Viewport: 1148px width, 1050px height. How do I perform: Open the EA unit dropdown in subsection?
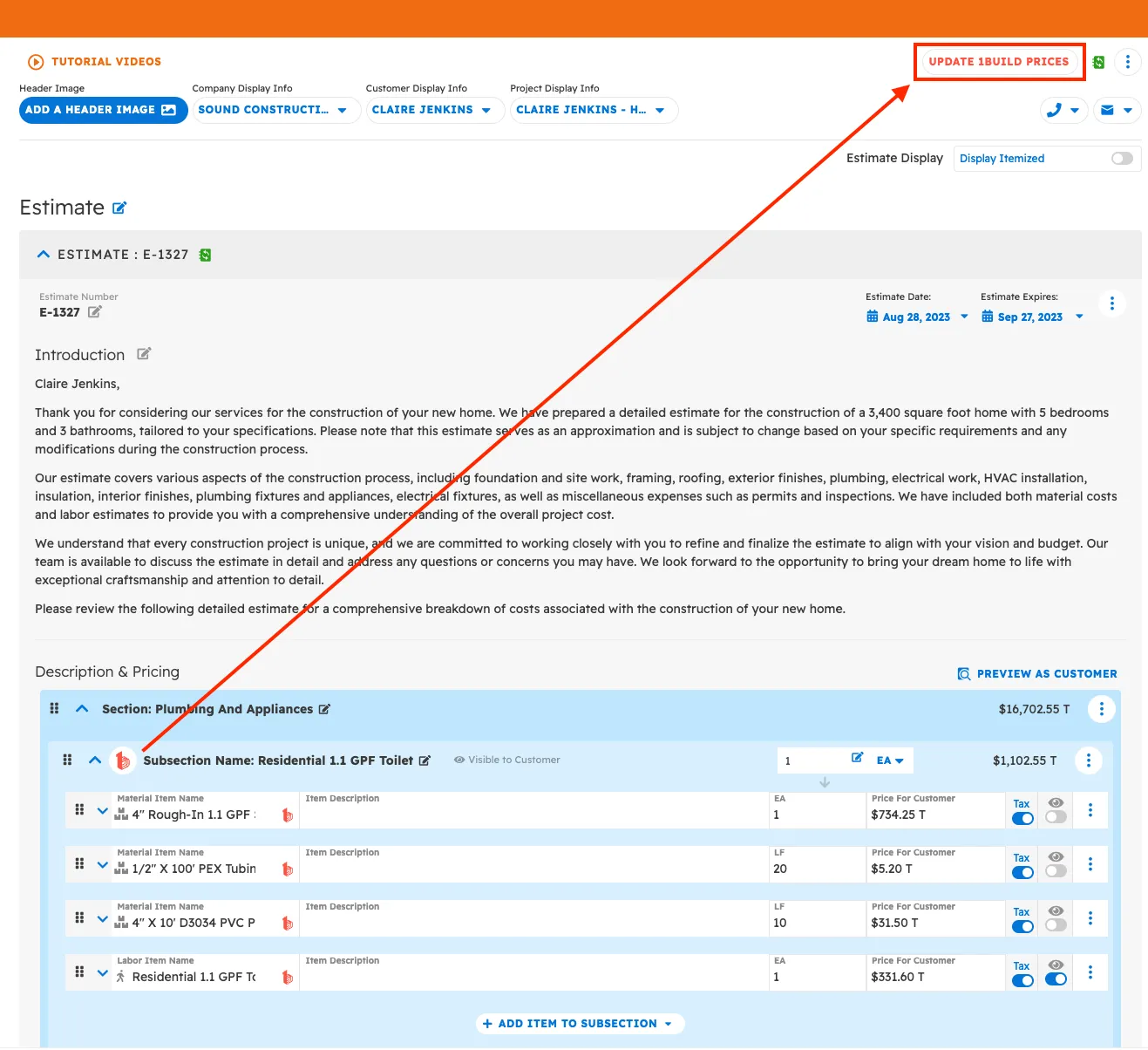click(x=890, y=760)
